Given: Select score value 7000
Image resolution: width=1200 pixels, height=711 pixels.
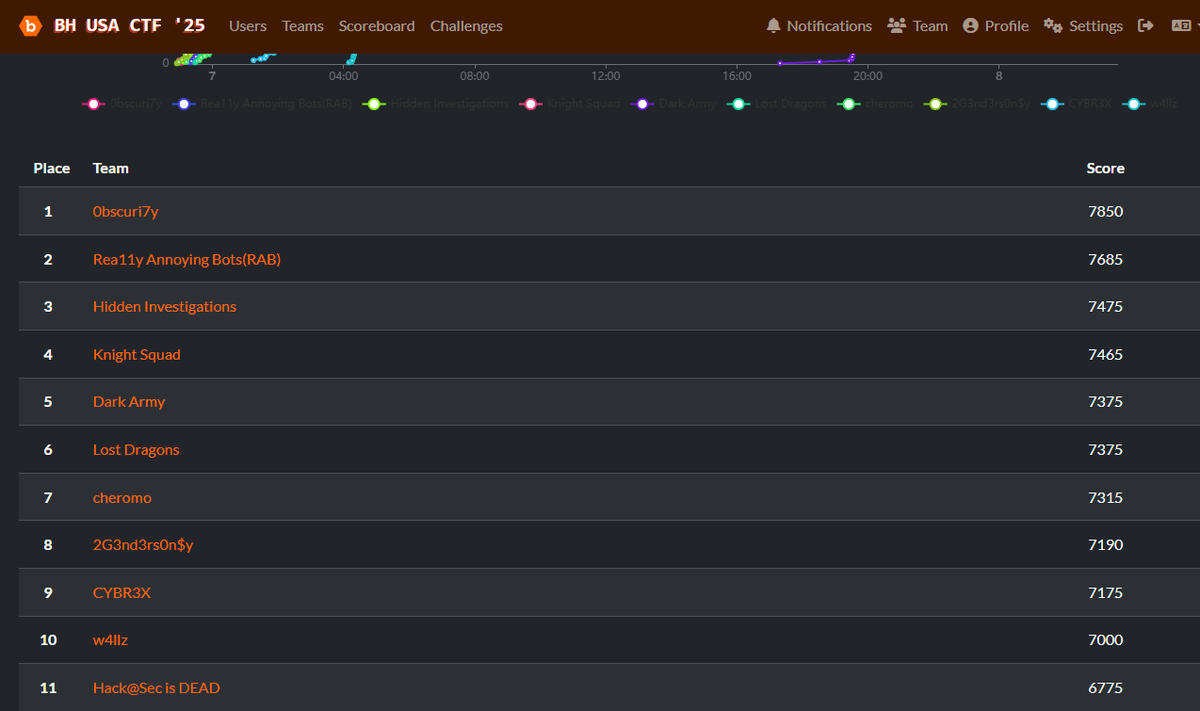Looking at the screenshot, I should coord(1105,640).
